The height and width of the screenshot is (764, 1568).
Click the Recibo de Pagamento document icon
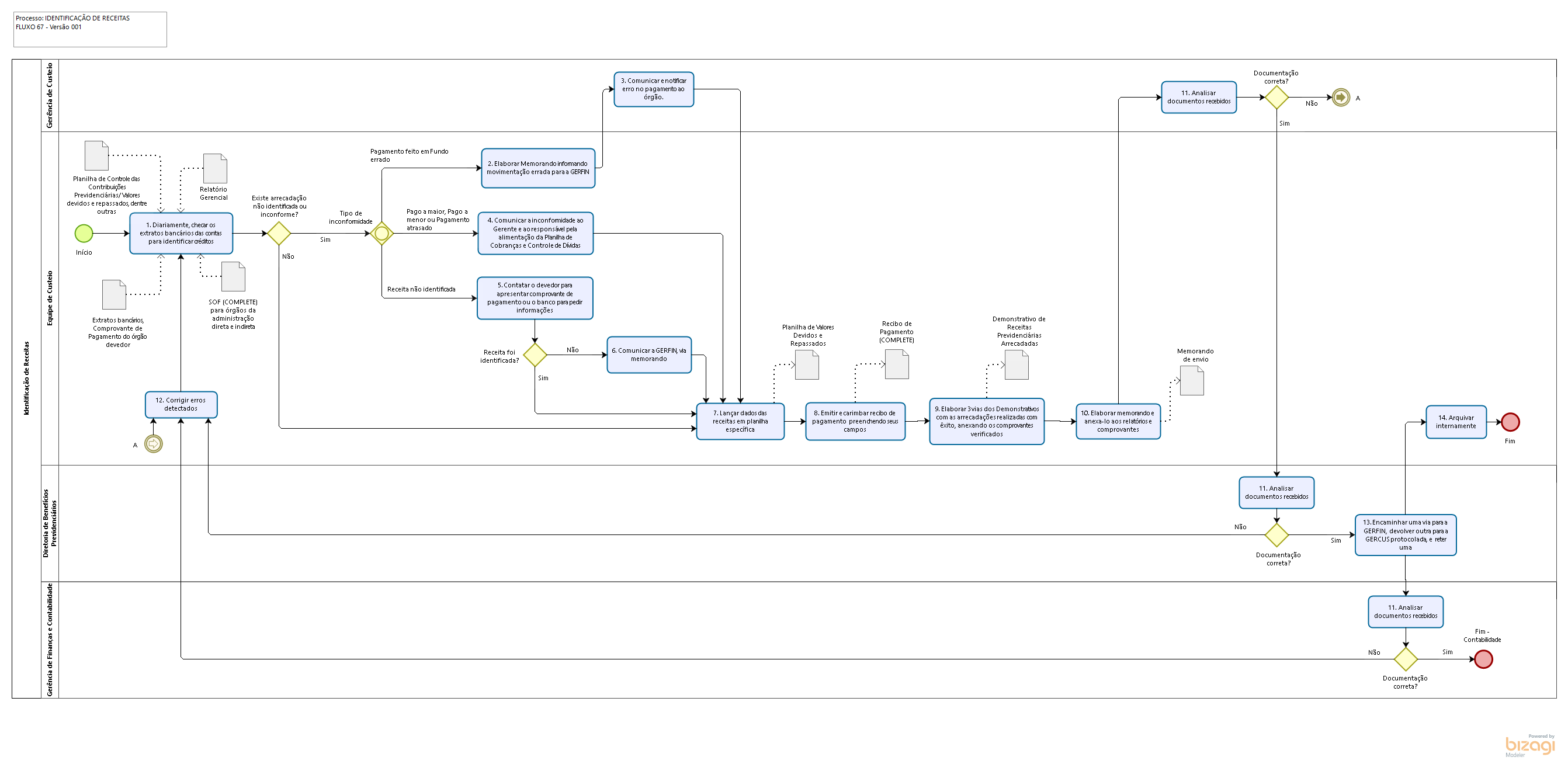point(897,364)
